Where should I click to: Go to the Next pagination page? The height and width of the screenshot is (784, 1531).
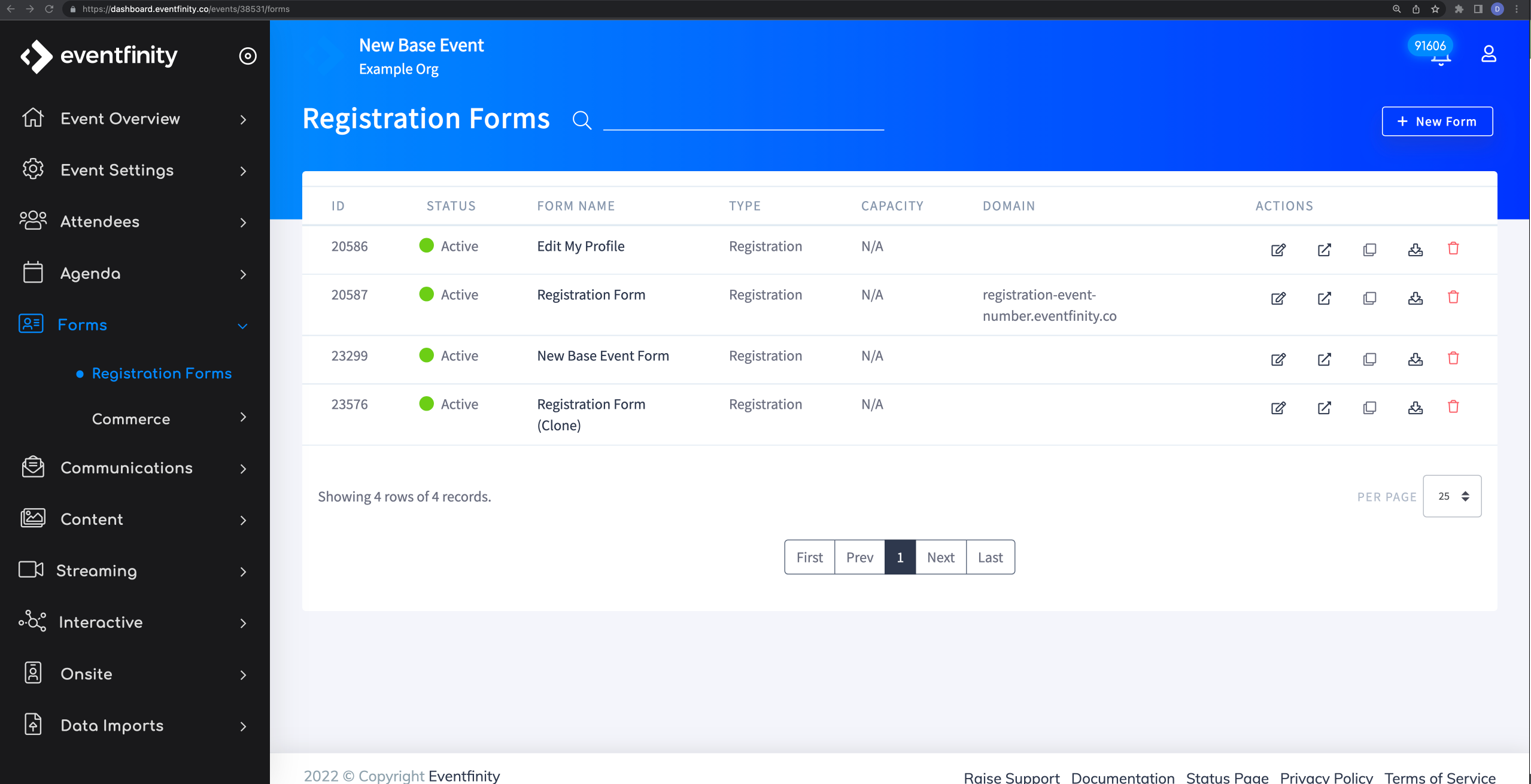click(940, 557)
